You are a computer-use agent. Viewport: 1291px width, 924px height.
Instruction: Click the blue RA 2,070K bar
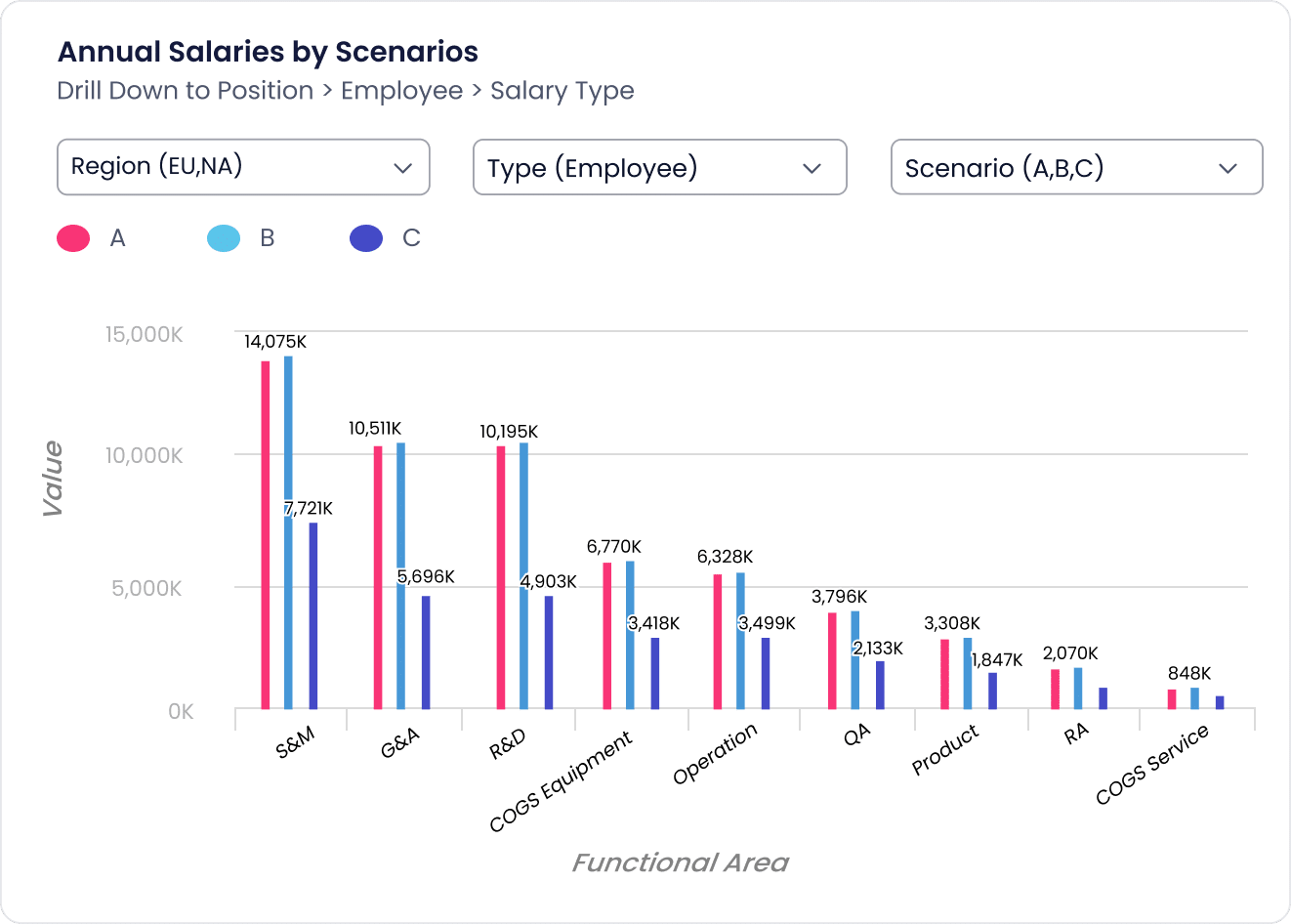(x=1078, y=688)
